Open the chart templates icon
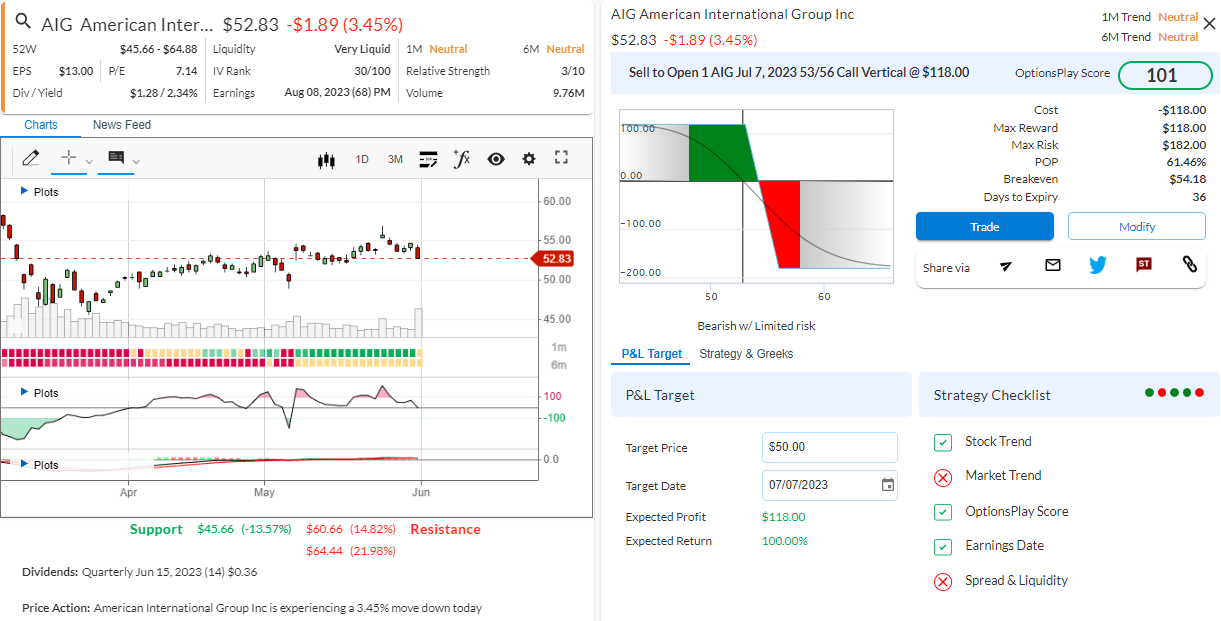Viewport: 1221px width, 621px height. click(x=428, y=159)
